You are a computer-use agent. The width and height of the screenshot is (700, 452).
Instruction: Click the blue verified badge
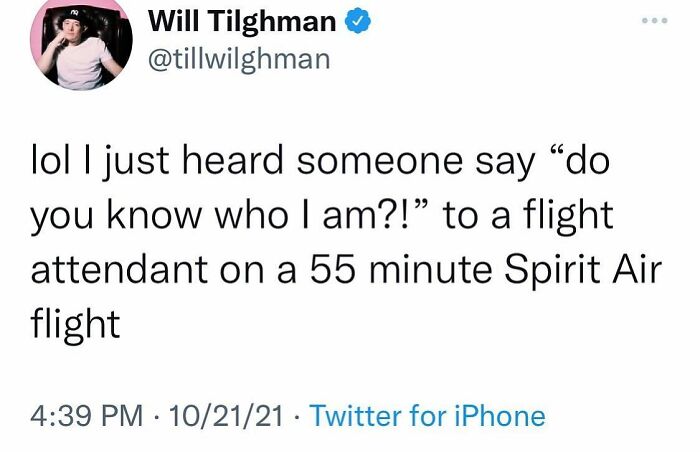pyautogui.click(x=356, y=21)
